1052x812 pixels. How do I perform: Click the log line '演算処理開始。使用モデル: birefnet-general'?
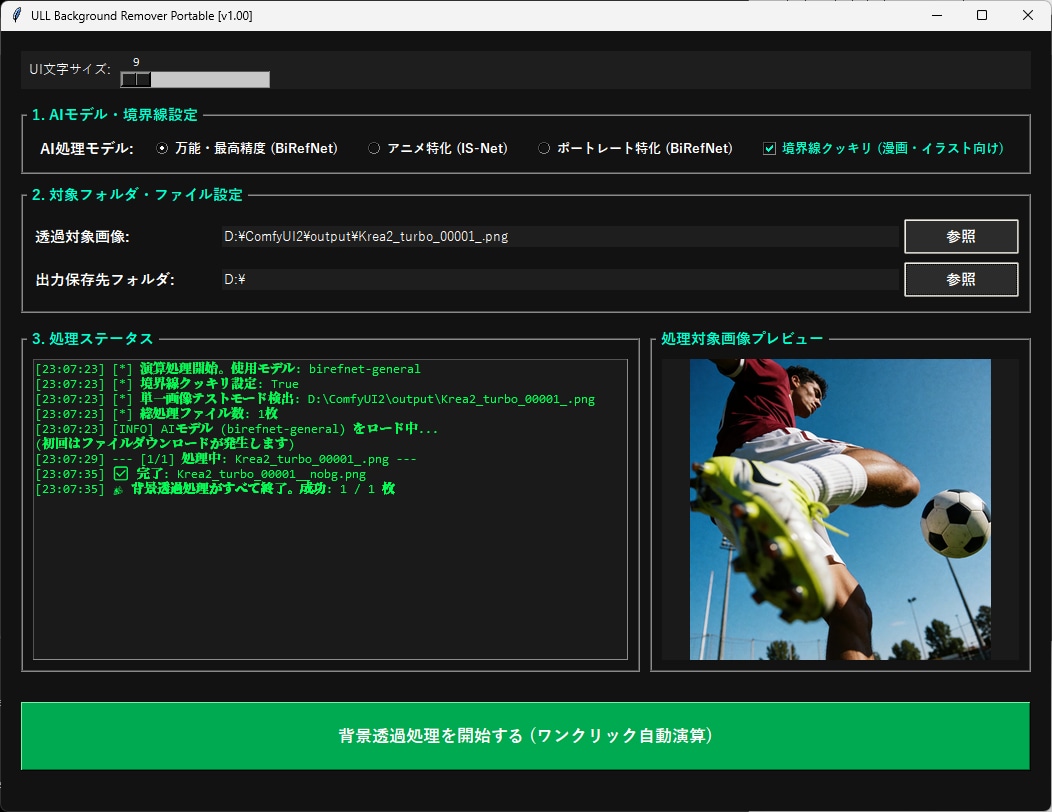click(228, 368)
